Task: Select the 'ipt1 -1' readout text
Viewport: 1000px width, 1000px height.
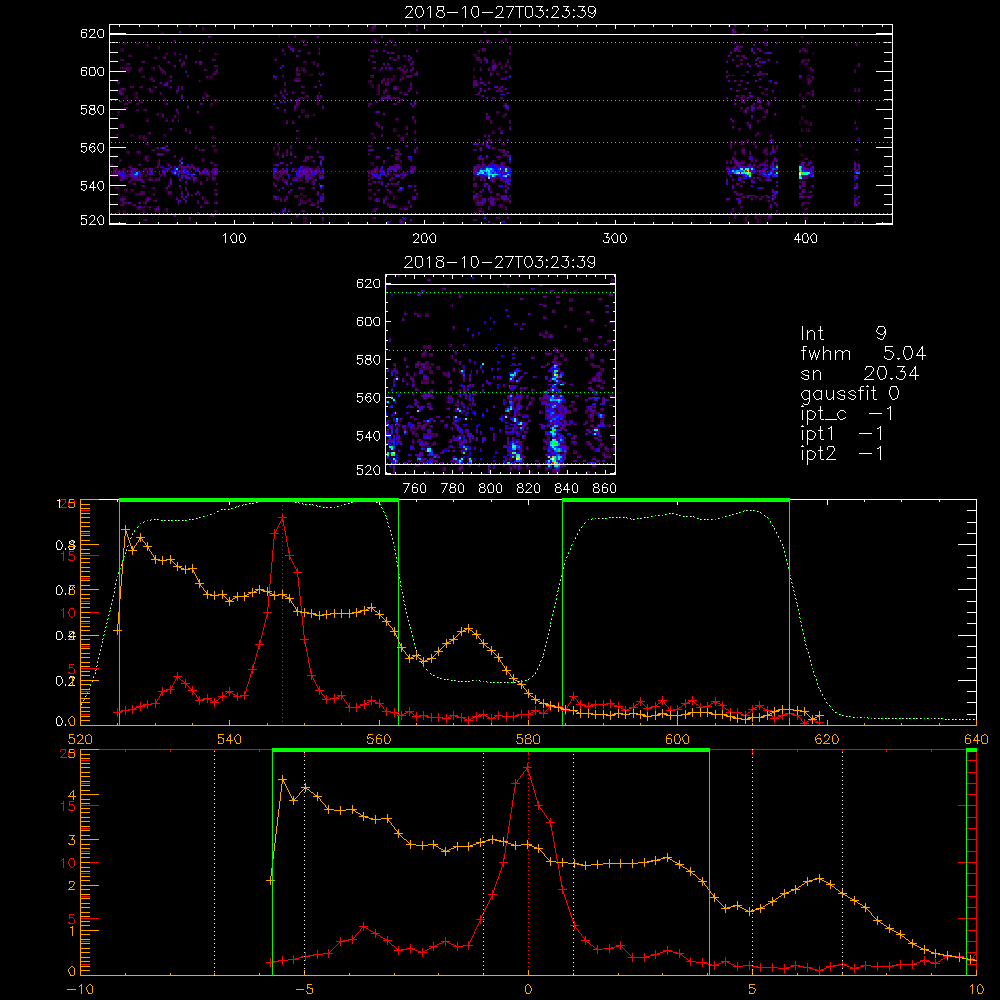Action: [842, 434]
